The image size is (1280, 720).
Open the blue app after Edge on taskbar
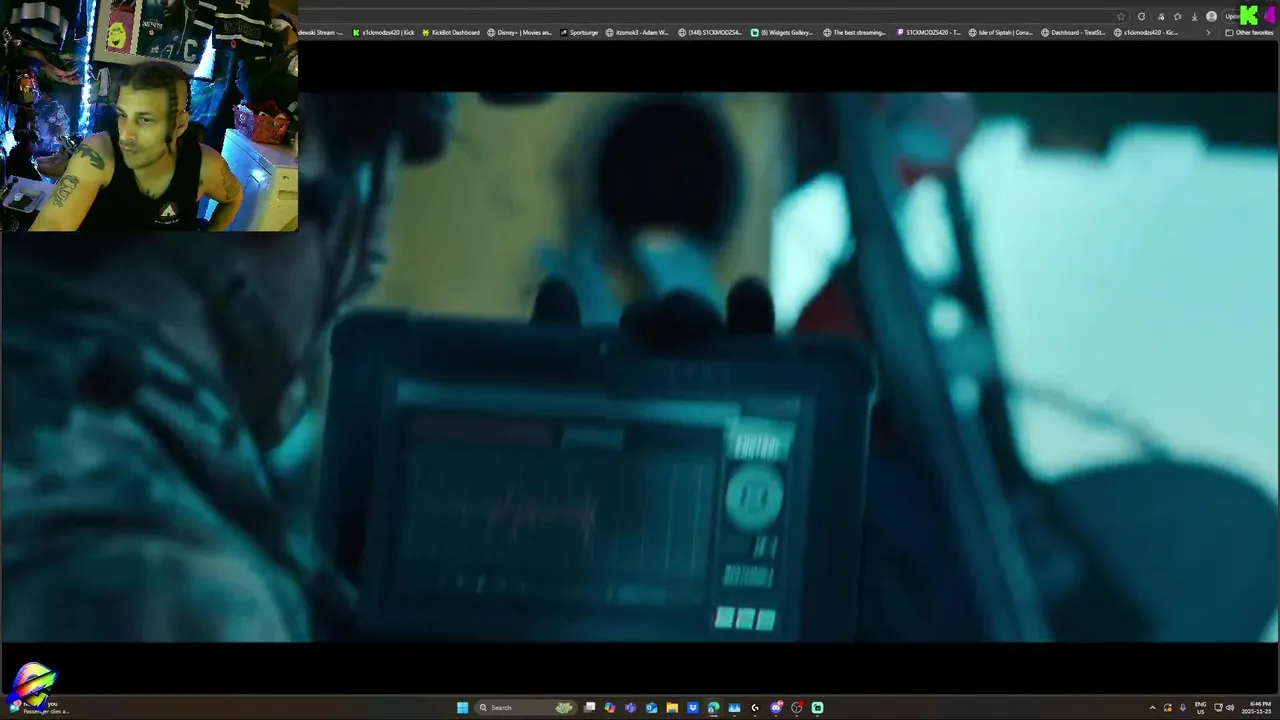click(x=734, y=707)
